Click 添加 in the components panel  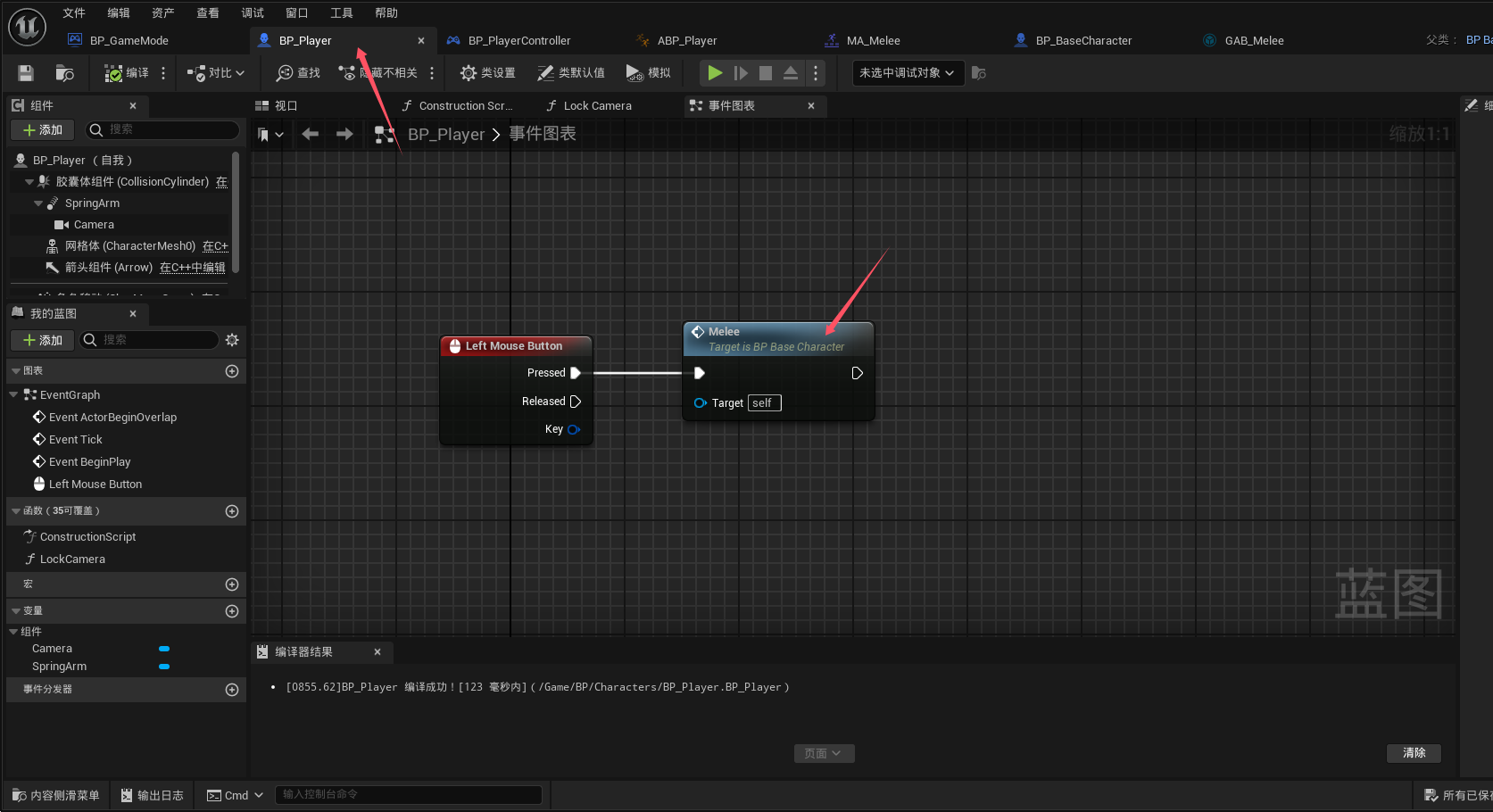pos(42,130)
